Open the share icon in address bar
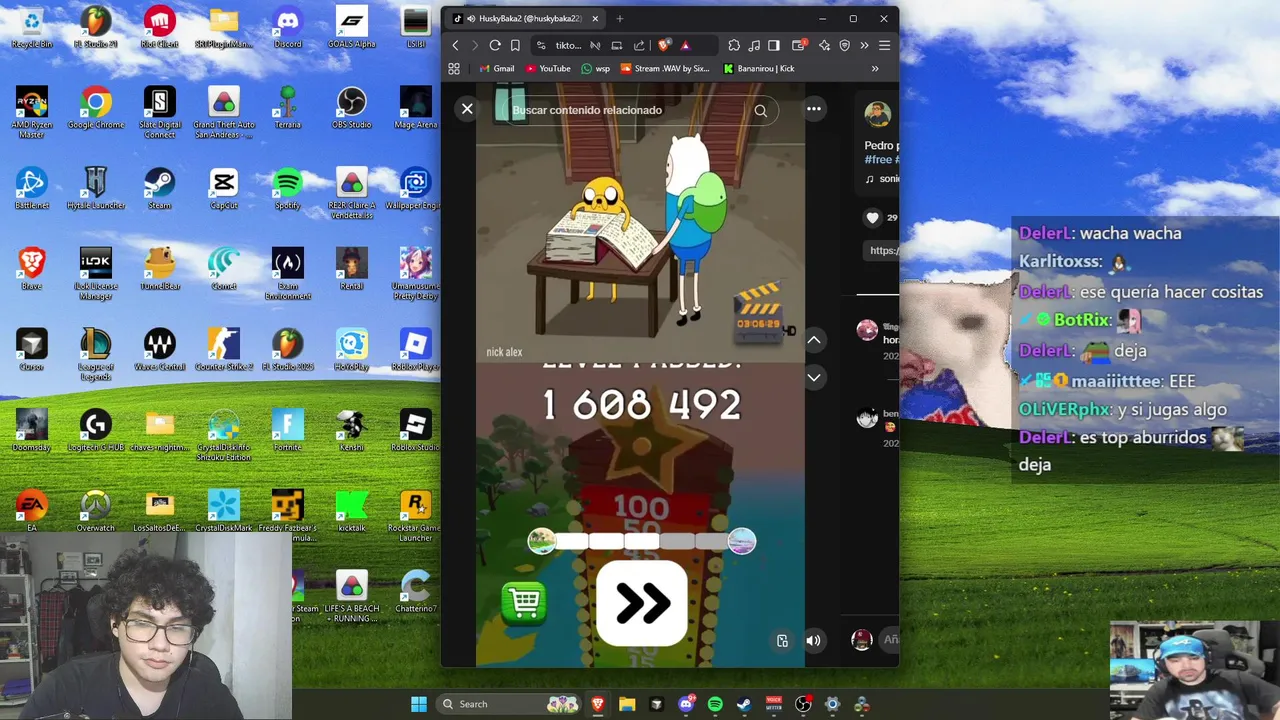Screen dimensions: 1280x720 (639, 45)
